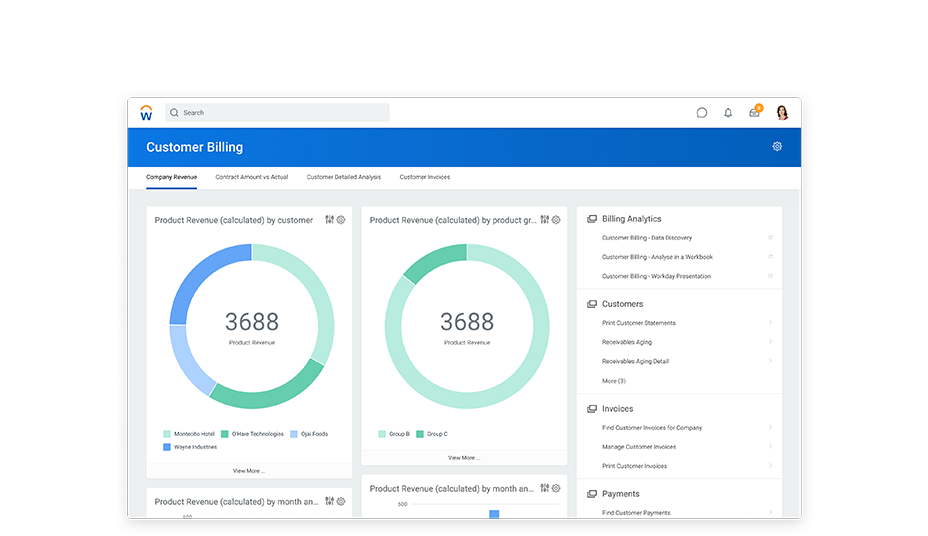Open Customer Billing - Workday Presentation link

(656, 276)
